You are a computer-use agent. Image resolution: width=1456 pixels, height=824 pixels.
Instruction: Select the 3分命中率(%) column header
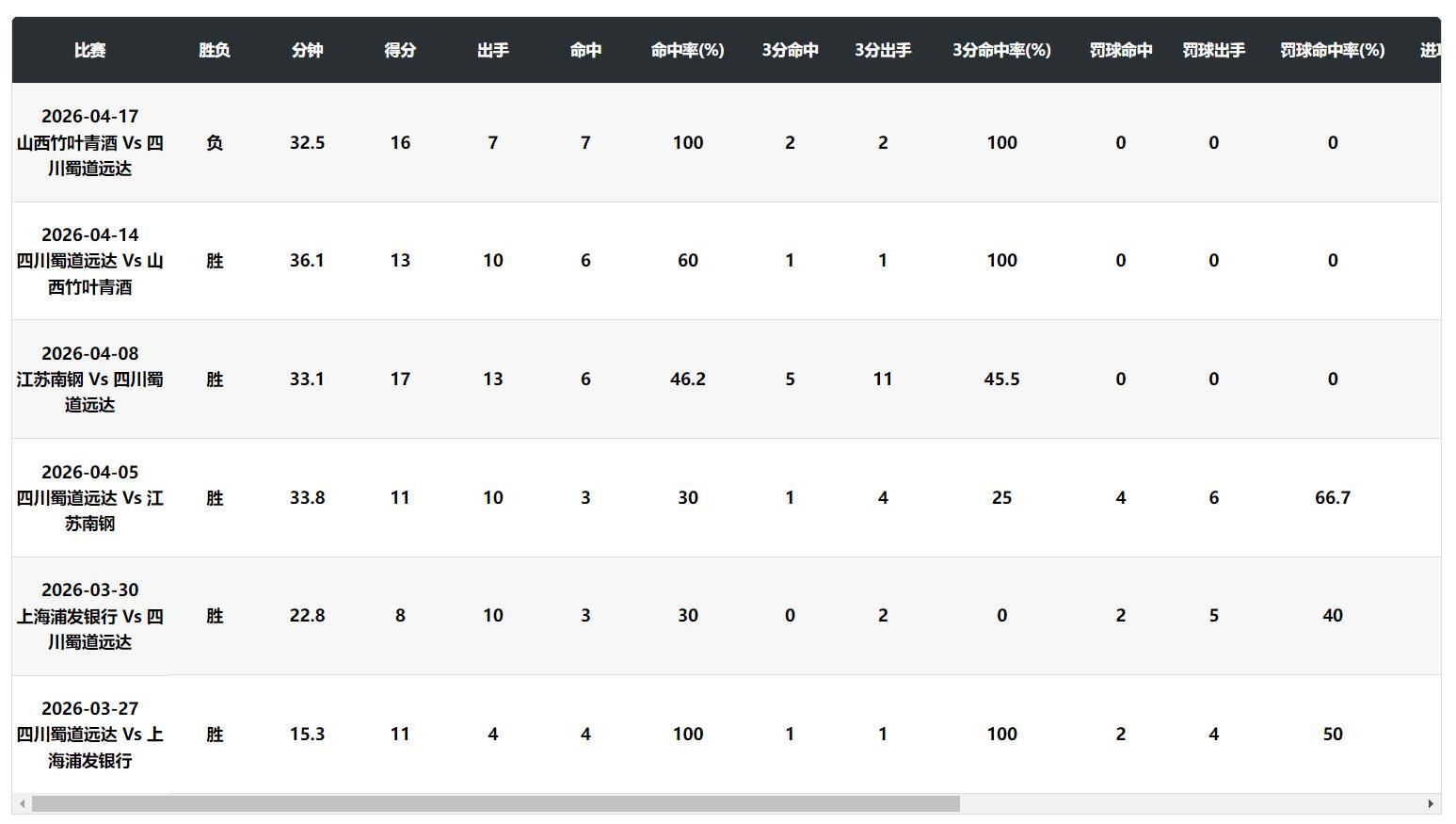click(1001, 50)
